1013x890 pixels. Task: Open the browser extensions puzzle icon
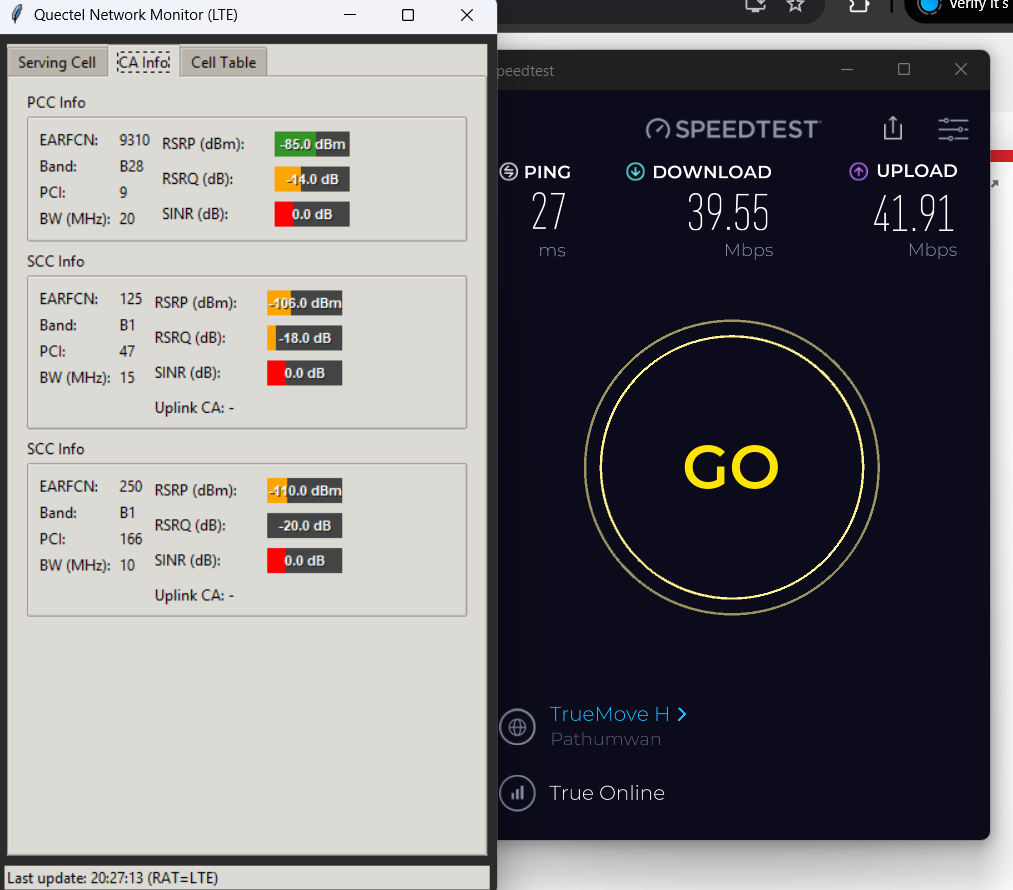858,5
